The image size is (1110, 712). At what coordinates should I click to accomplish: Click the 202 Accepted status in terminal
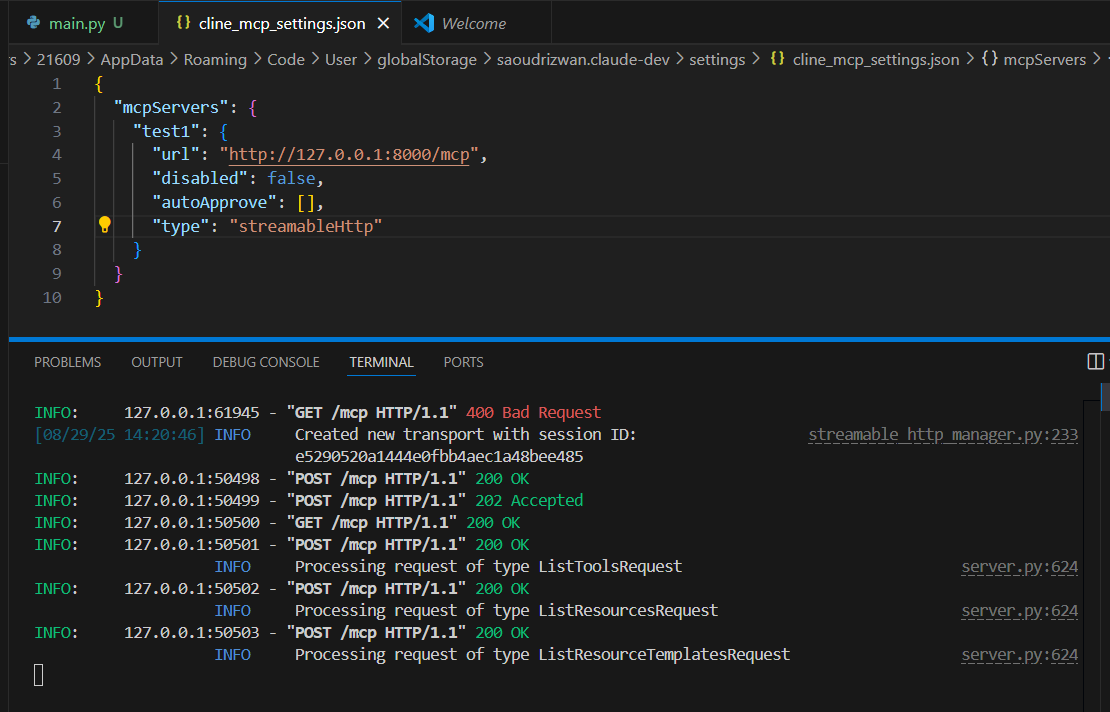[x=529, y=500]
